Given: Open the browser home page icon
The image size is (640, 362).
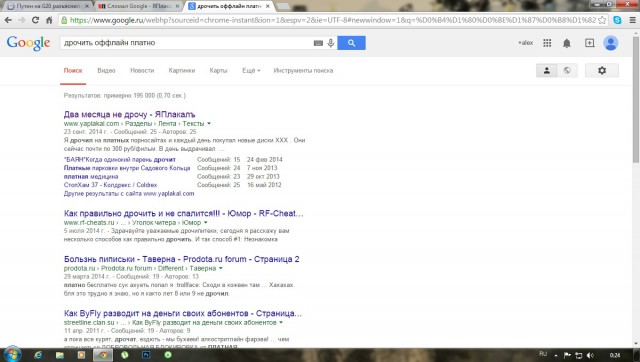Looking at the screenshot, I should (x=49, y=20).
